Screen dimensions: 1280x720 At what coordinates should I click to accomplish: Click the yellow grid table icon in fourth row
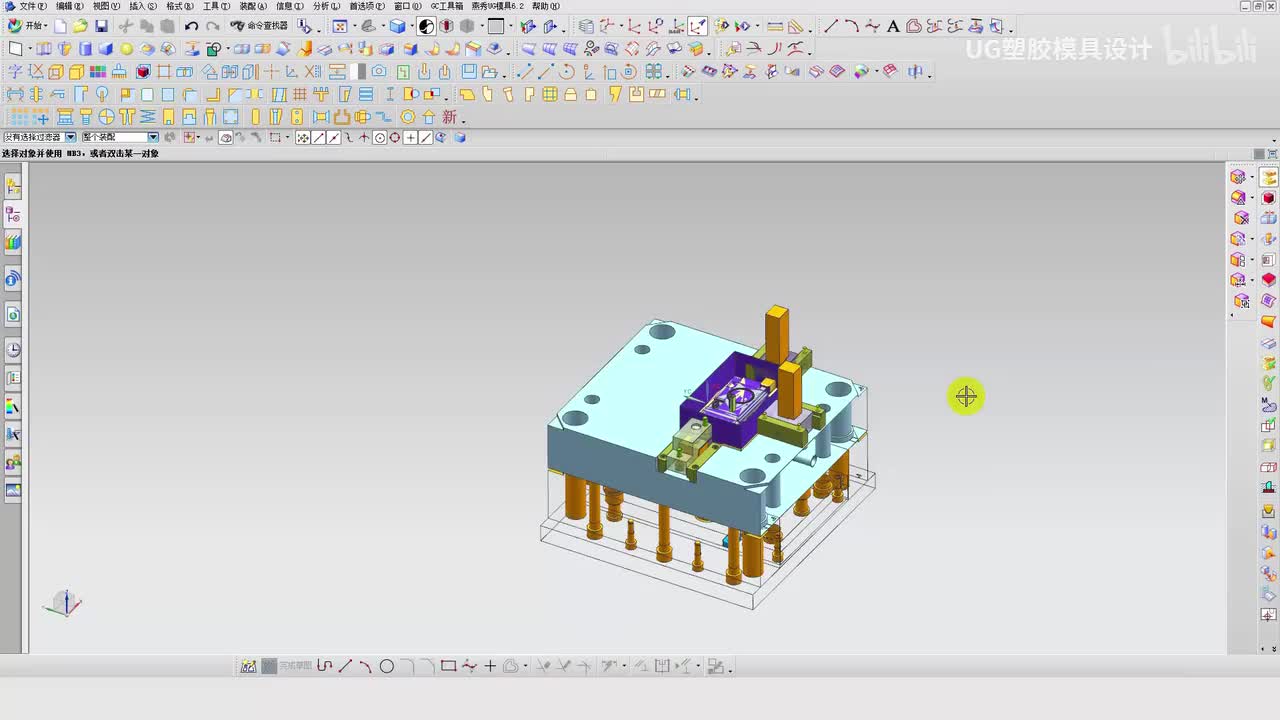[549, 95]
